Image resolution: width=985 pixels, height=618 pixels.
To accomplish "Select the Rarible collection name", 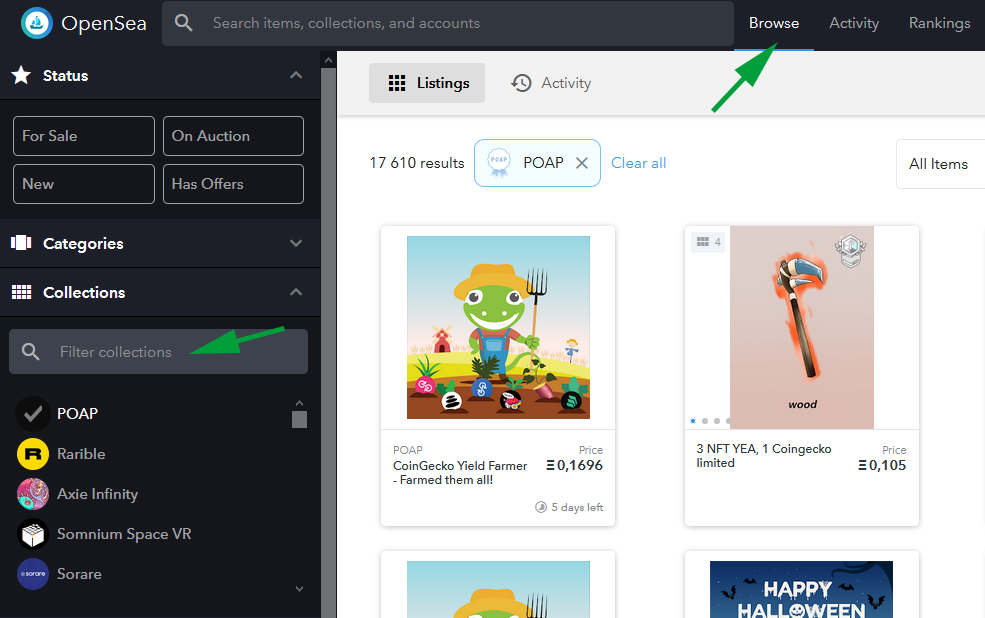I will (x=81, y=454).
